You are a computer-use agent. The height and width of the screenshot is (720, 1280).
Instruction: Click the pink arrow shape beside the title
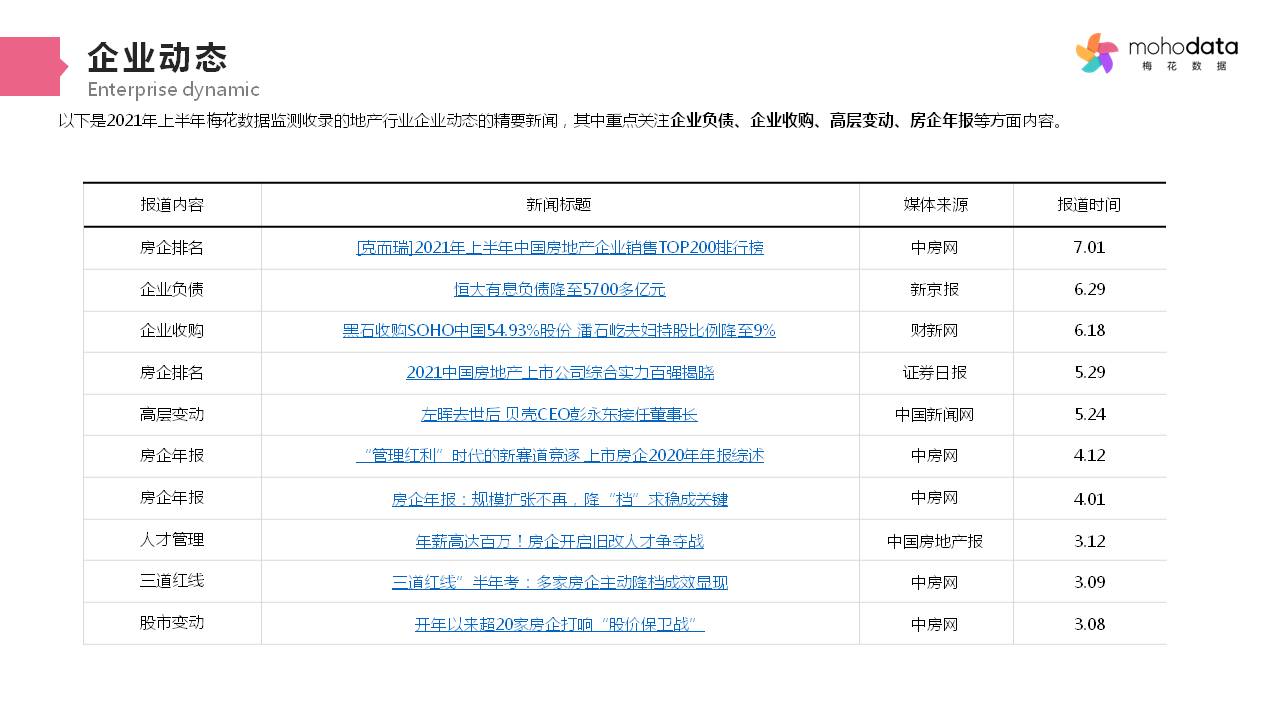click(33, 66)
